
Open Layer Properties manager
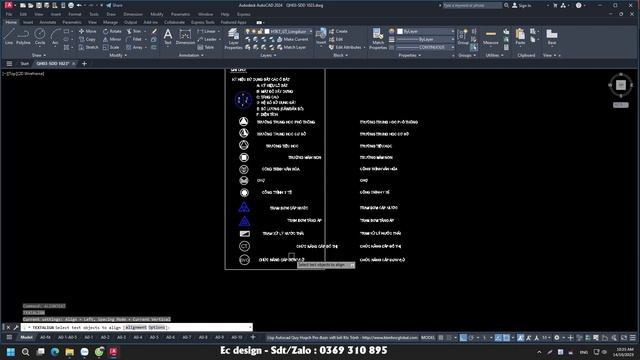tap(233, 39)
